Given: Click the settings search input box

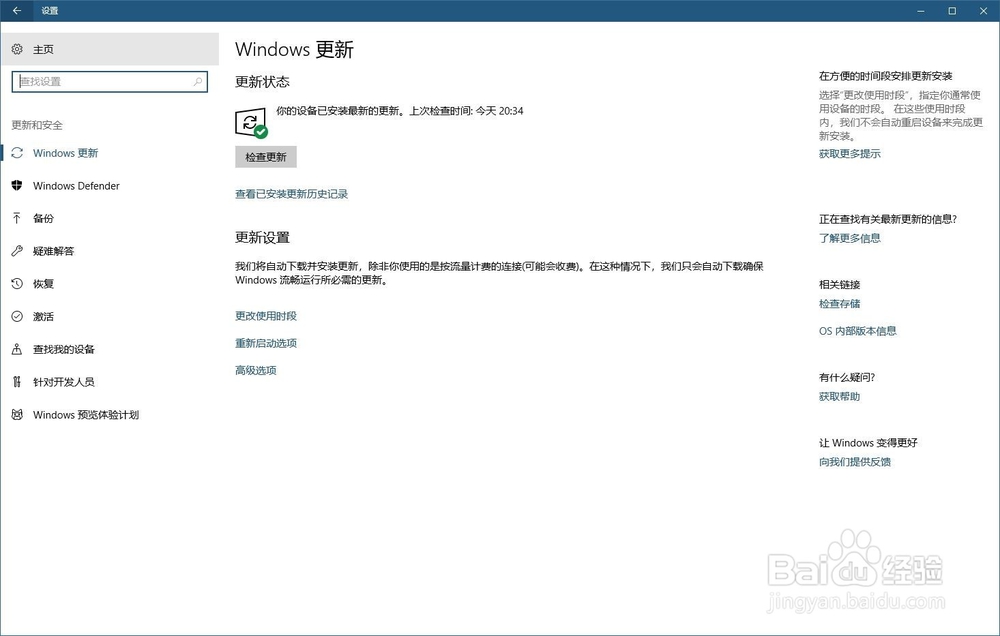Looking at the screenshot, I should pyautogui.click(x=110, y=81).
